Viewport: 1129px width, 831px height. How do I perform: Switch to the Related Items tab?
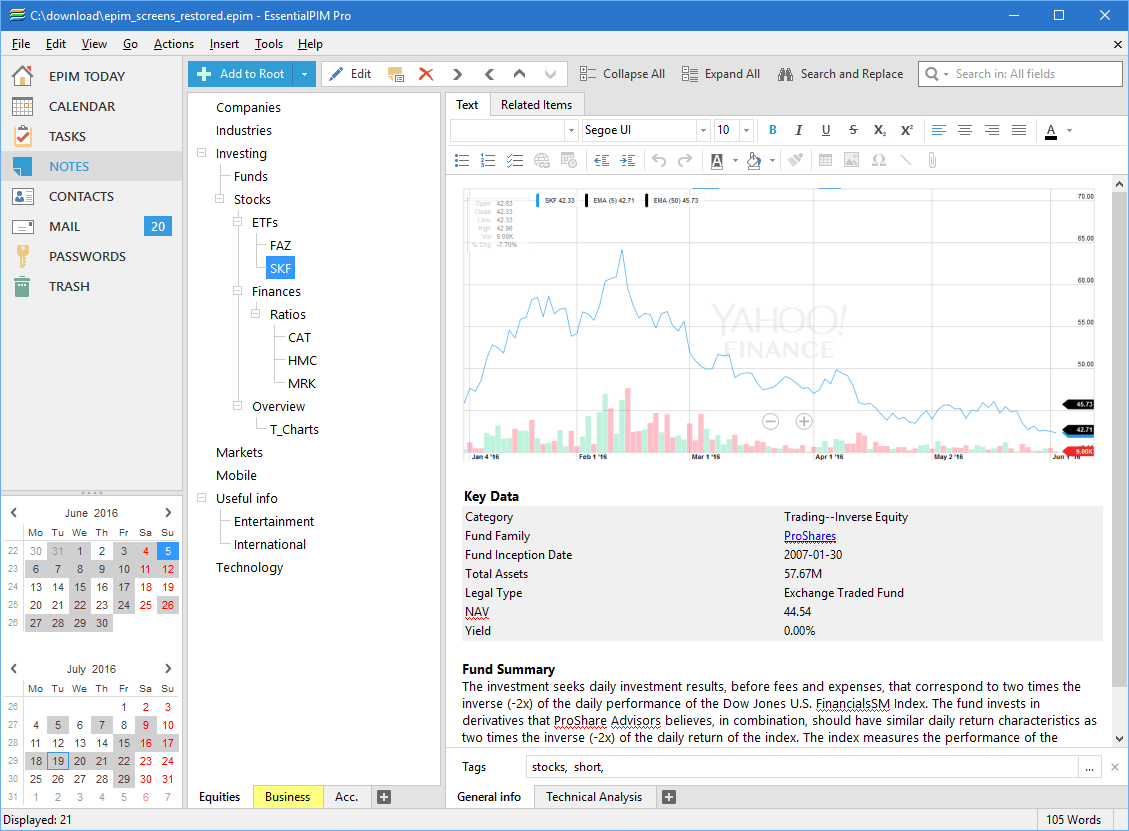tap(536, 105)
